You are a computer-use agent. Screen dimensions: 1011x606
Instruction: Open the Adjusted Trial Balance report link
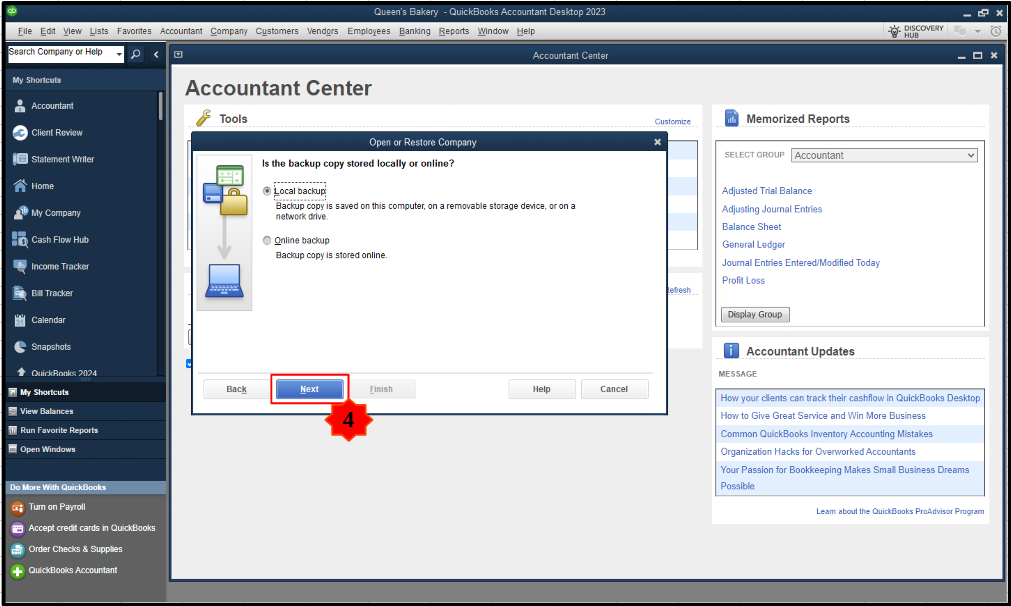[767, 191]
